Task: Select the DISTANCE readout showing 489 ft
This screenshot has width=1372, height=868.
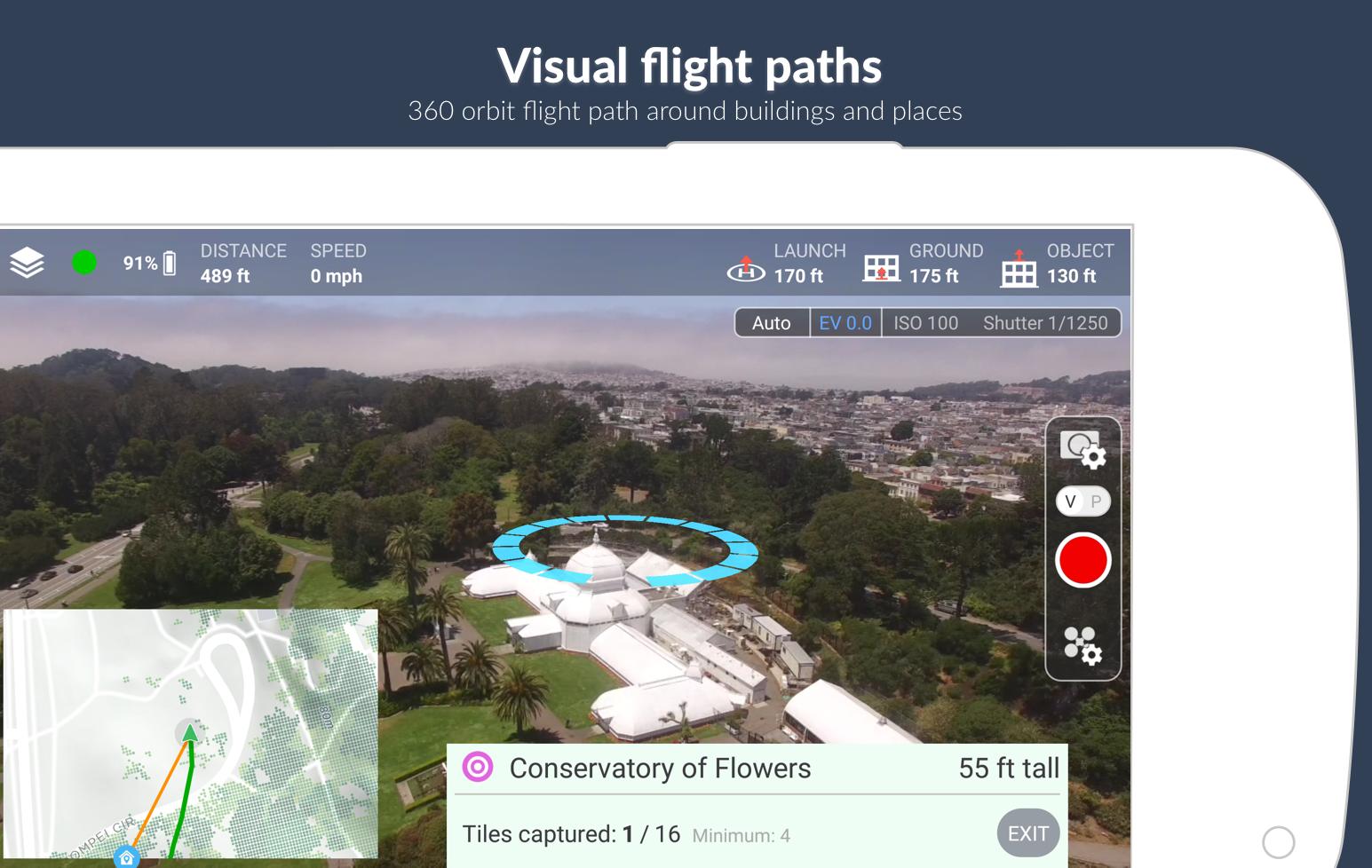Action: pos(243,264)
